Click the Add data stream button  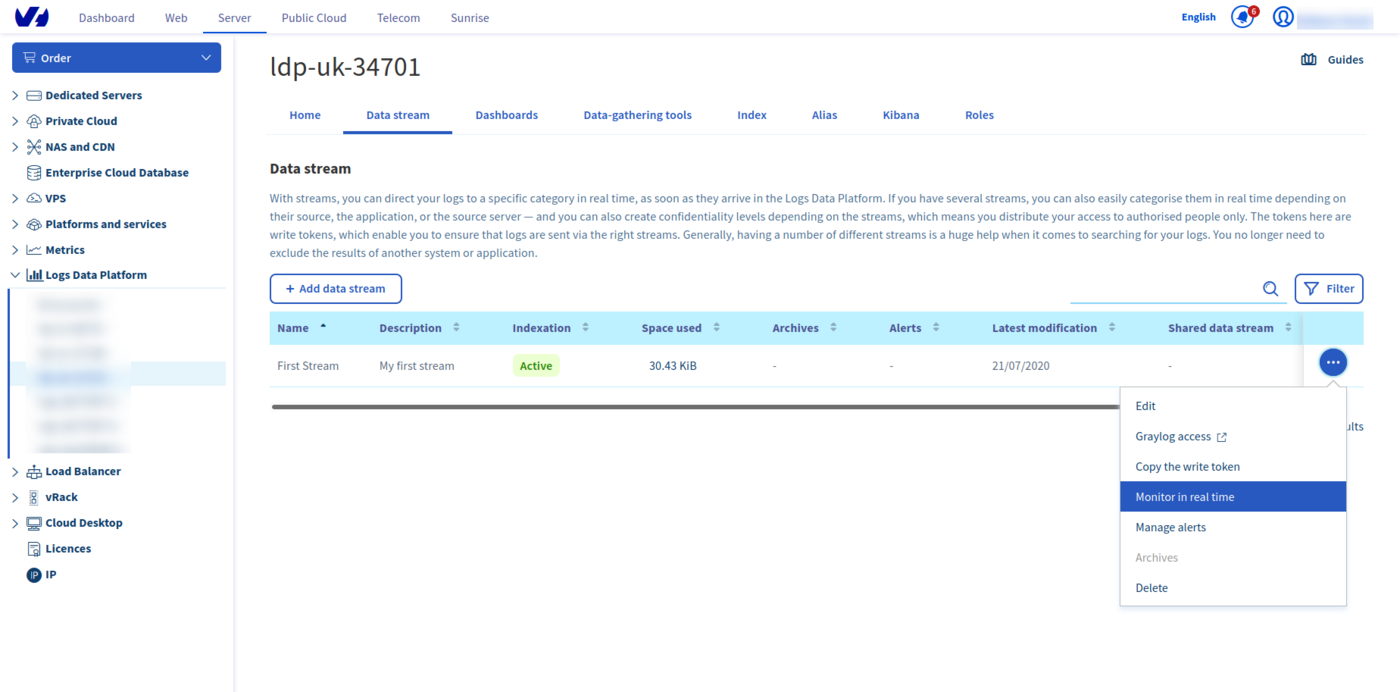(x=335, y=289)
